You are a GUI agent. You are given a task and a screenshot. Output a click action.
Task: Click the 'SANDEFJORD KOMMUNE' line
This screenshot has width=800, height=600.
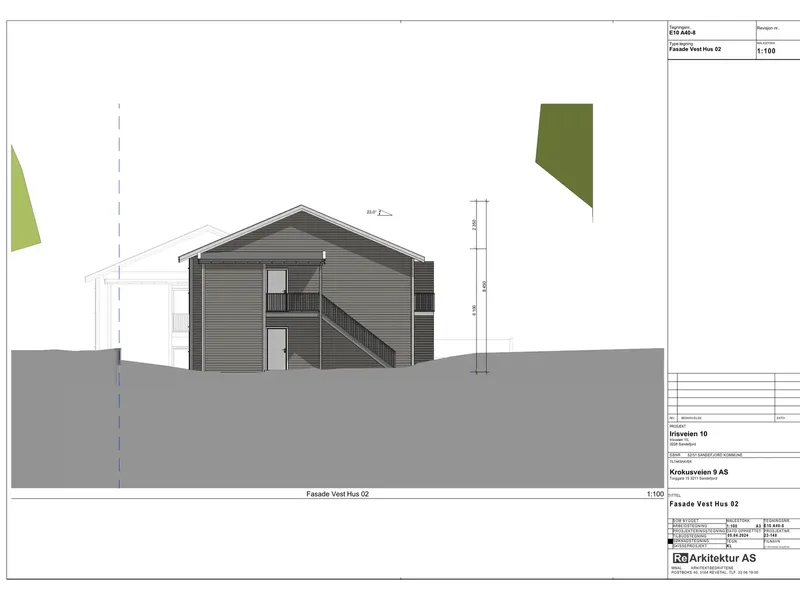click(x=720, y=455)
